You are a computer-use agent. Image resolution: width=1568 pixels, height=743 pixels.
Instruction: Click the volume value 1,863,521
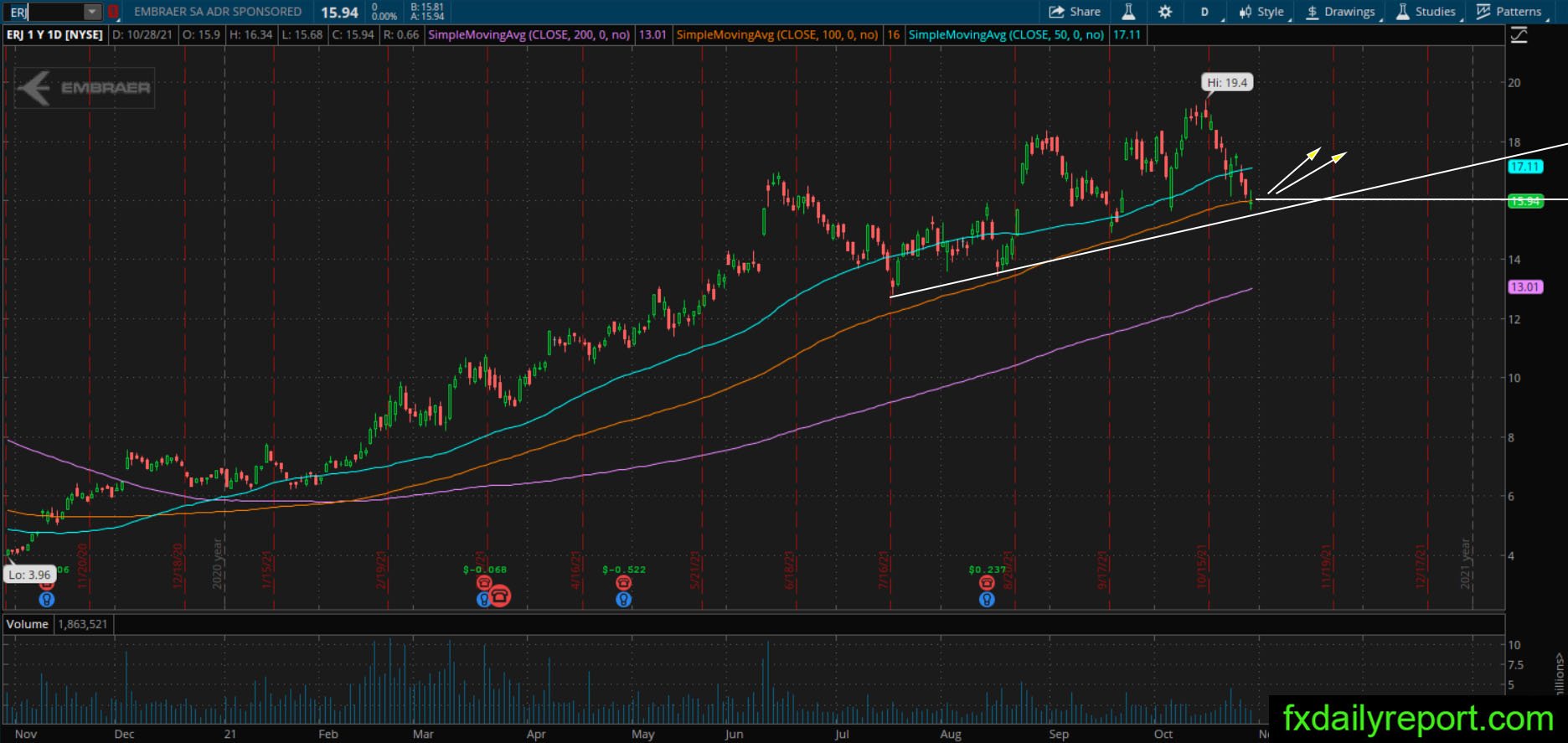82,624
